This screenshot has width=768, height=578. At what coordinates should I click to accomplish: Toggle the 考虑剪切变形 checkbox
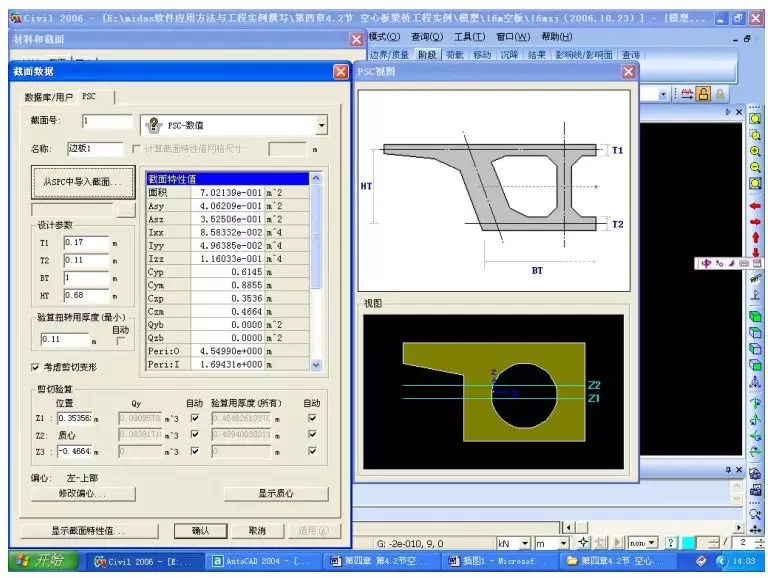pos(36,367)
